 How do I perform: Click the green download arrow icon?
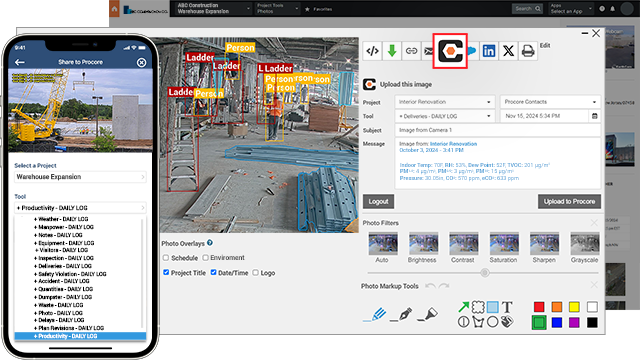coord(392,51)
